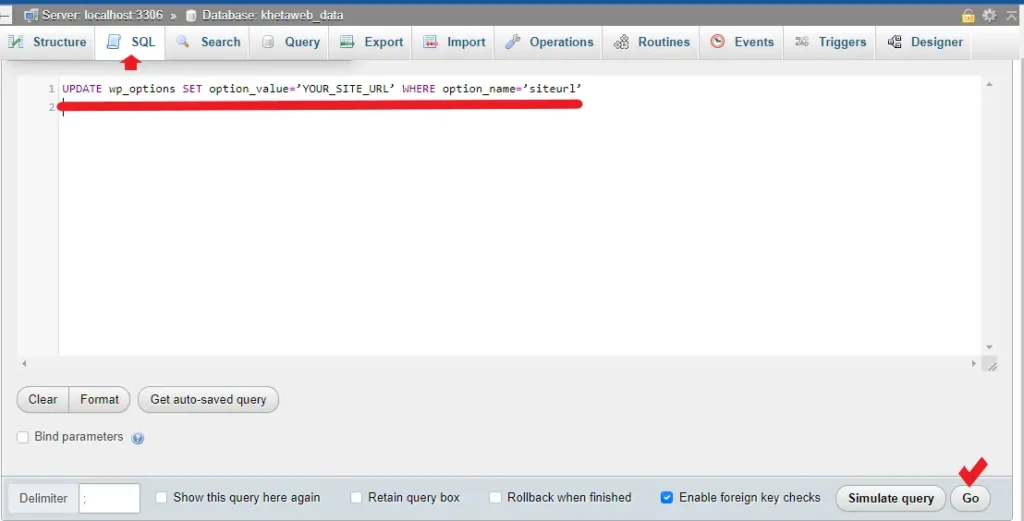This screenshot has width=1024, height=521.
Task: Check Retain query box
Action: tap(356, 497)
